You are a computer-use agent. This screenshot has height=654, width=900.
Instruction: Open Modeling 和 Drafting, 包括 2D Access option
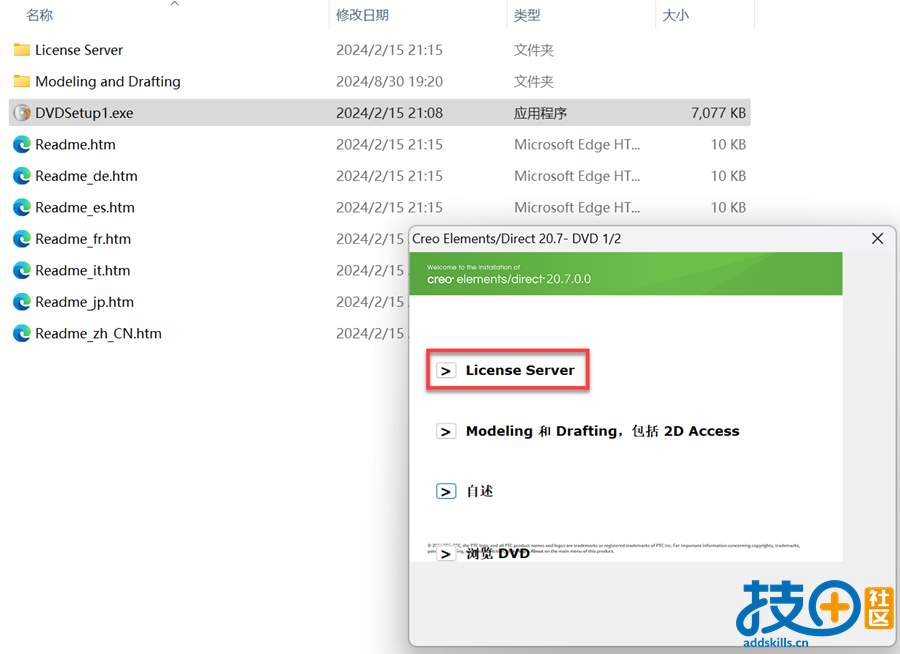pos(602,431)
